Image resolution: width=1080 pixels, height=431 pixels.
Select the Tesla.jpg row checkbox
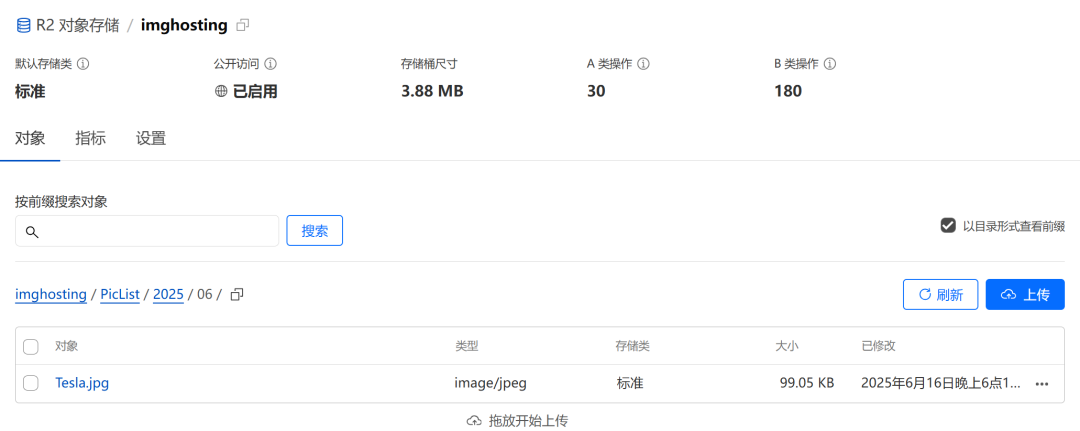(x=31, y=383)
